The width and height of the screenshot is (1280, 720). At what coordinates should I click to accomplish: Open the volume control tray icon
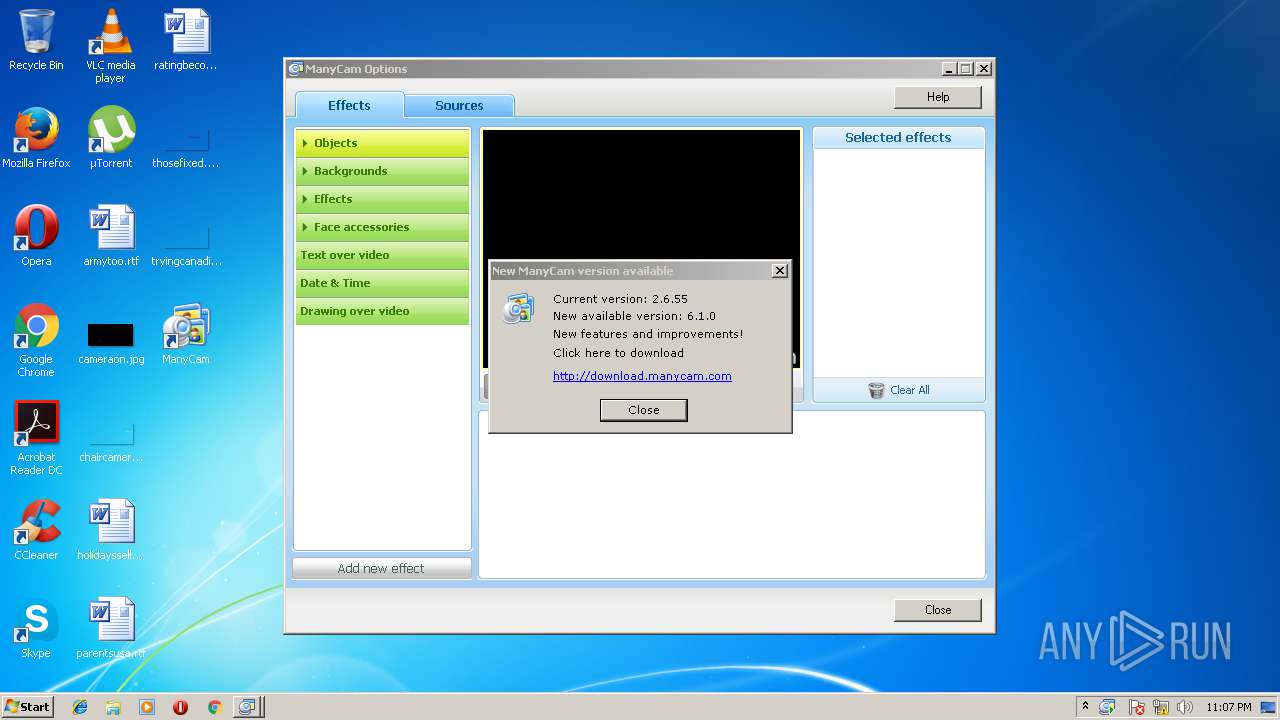[1185, 707]
